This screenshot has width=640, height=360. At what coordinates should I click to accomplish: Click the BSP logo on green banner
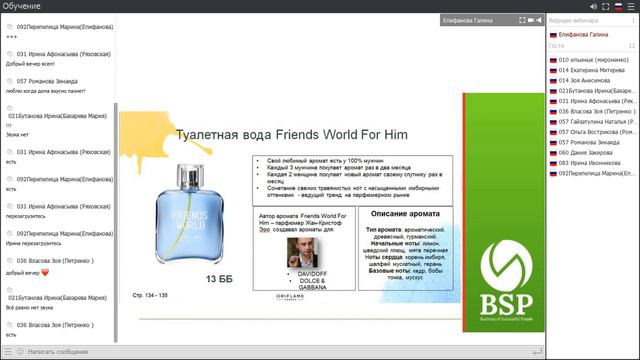pos(507,281)
